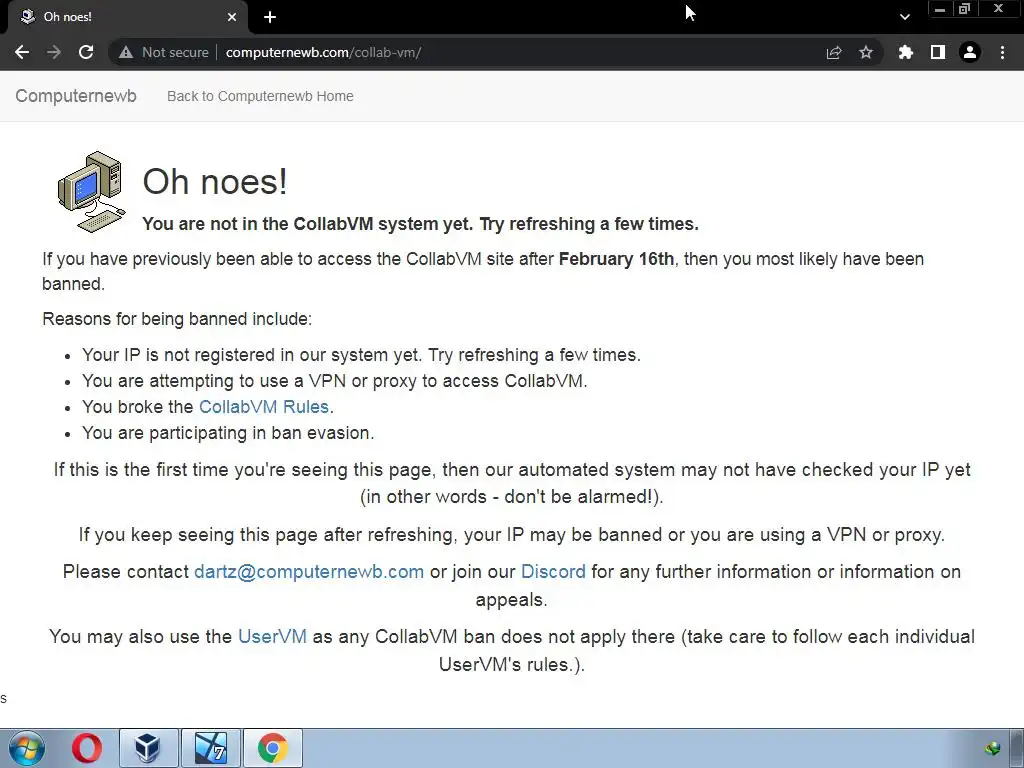
Task: Open a new browser tab
Action: (270, 17)
